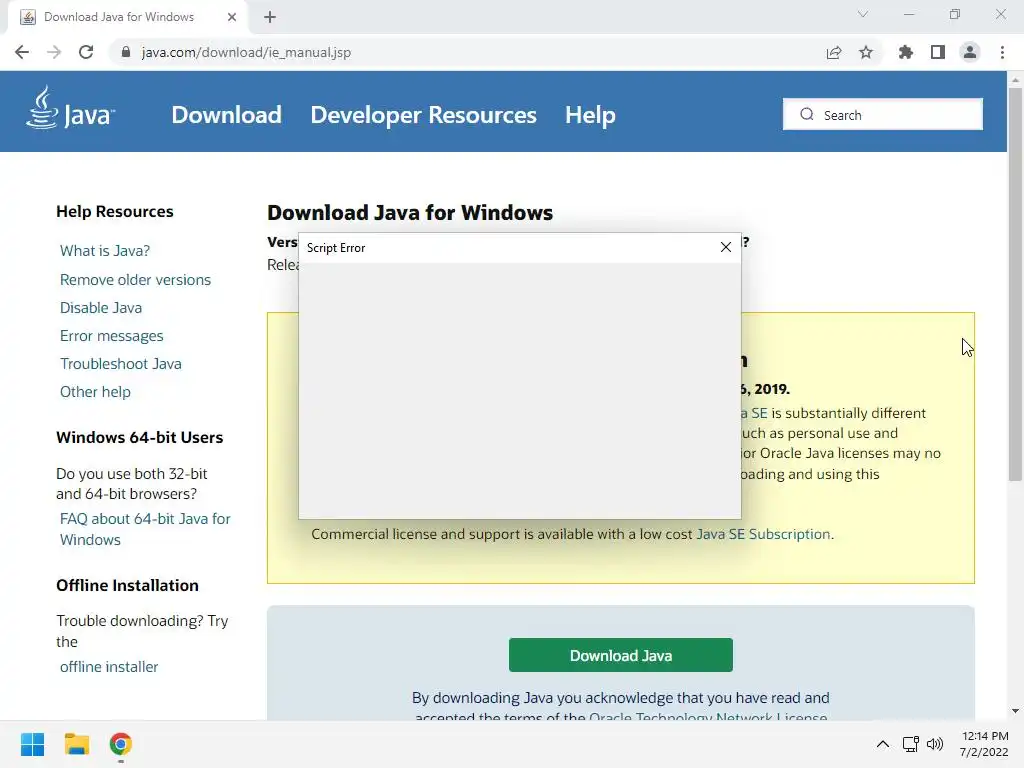The height and width of the screenshot is (768, 1024).
Task: Open 'Remove older versions' link
Action: [135, 280]
